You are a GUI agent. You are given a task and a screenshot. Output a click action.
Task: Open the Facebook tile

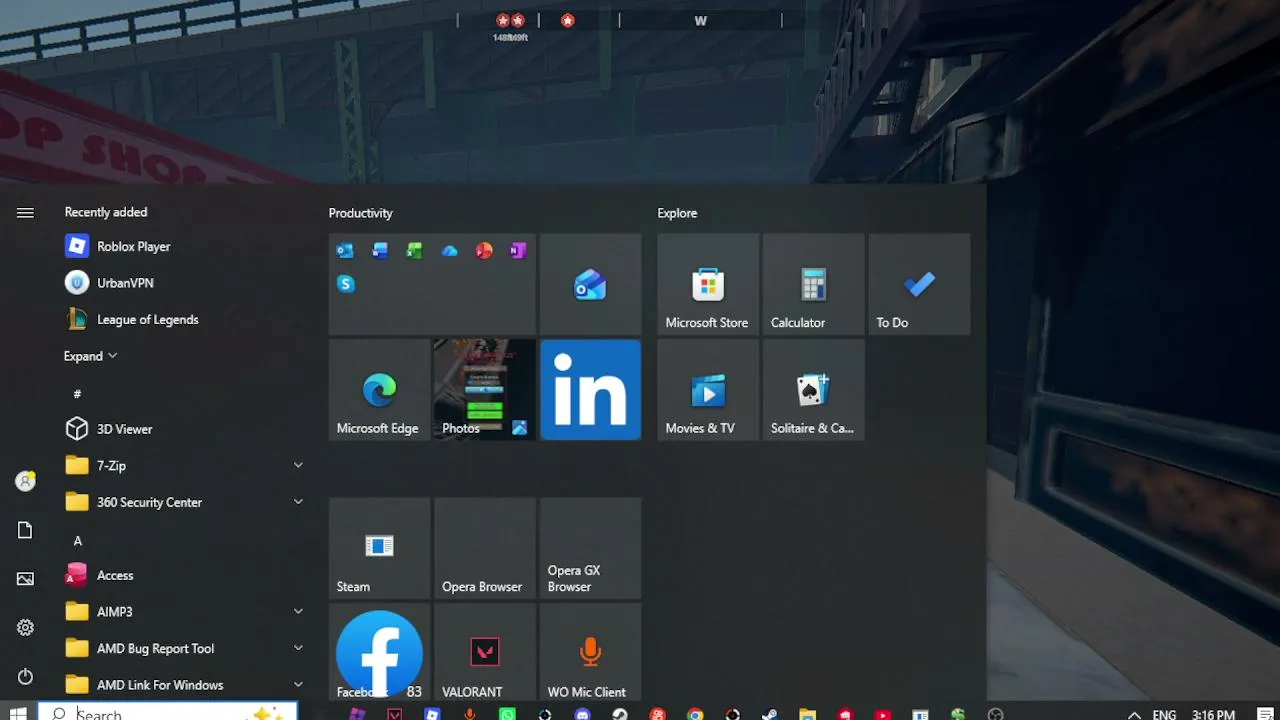point(379,652)
